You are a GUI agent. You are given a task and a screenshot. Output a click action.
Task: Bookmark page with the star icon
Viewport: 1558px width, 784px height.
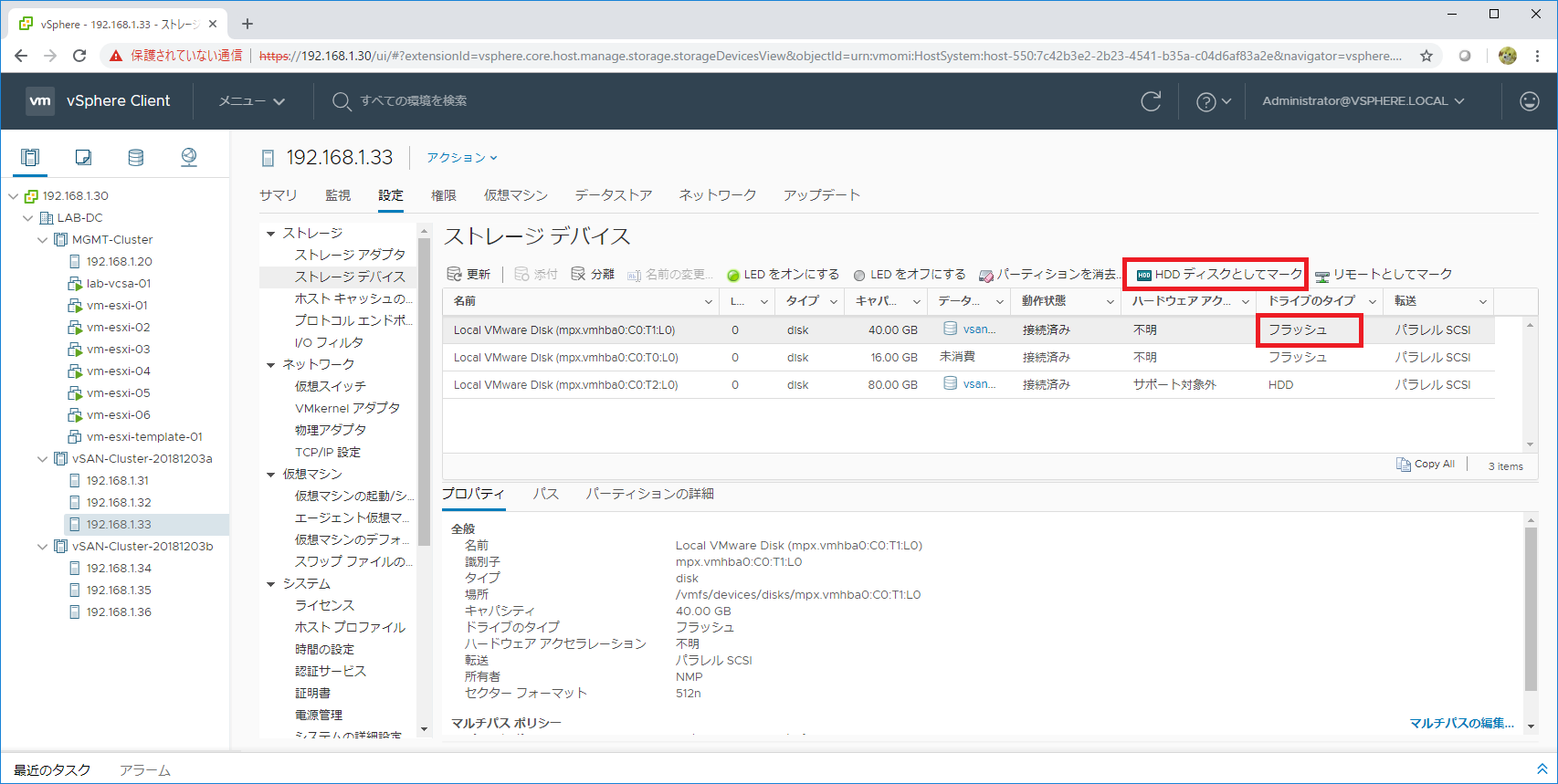tap(1426, 56)
